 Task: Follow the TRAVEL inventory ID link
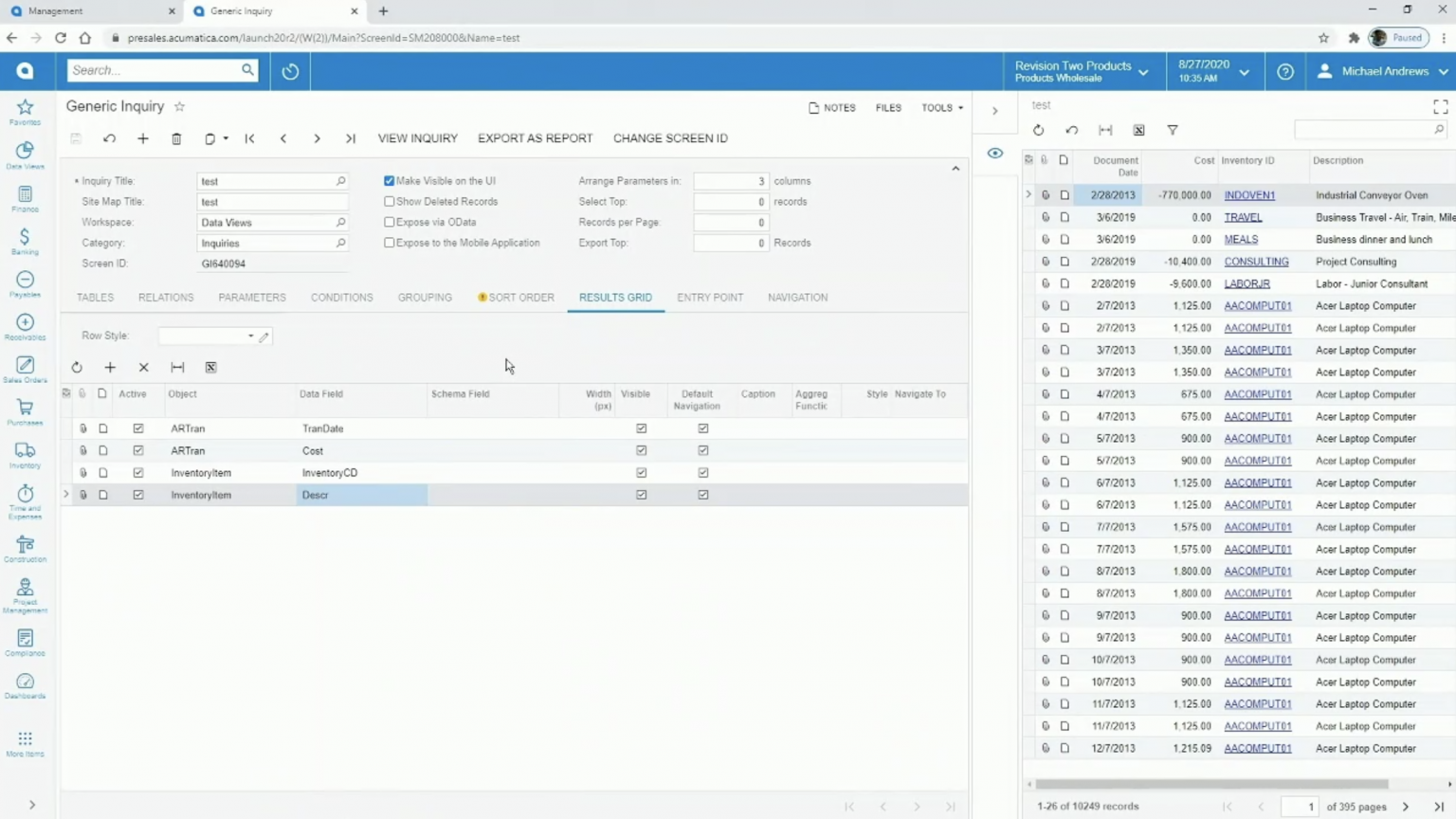[1243, 216]
